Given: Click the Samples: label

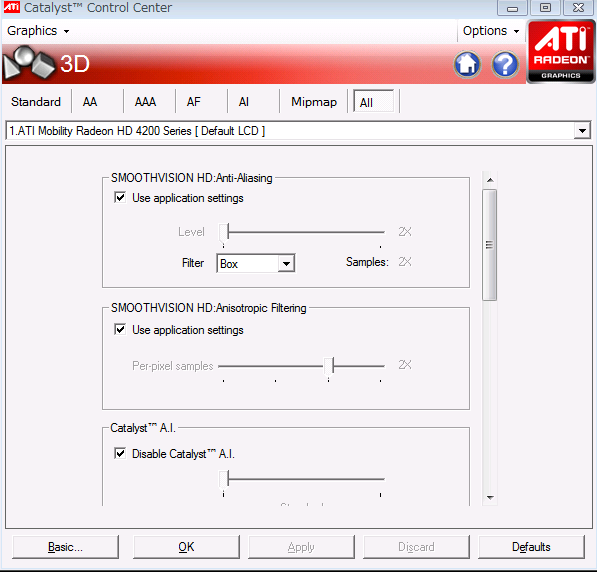Looking at the screenshot, I should (367, 262).
